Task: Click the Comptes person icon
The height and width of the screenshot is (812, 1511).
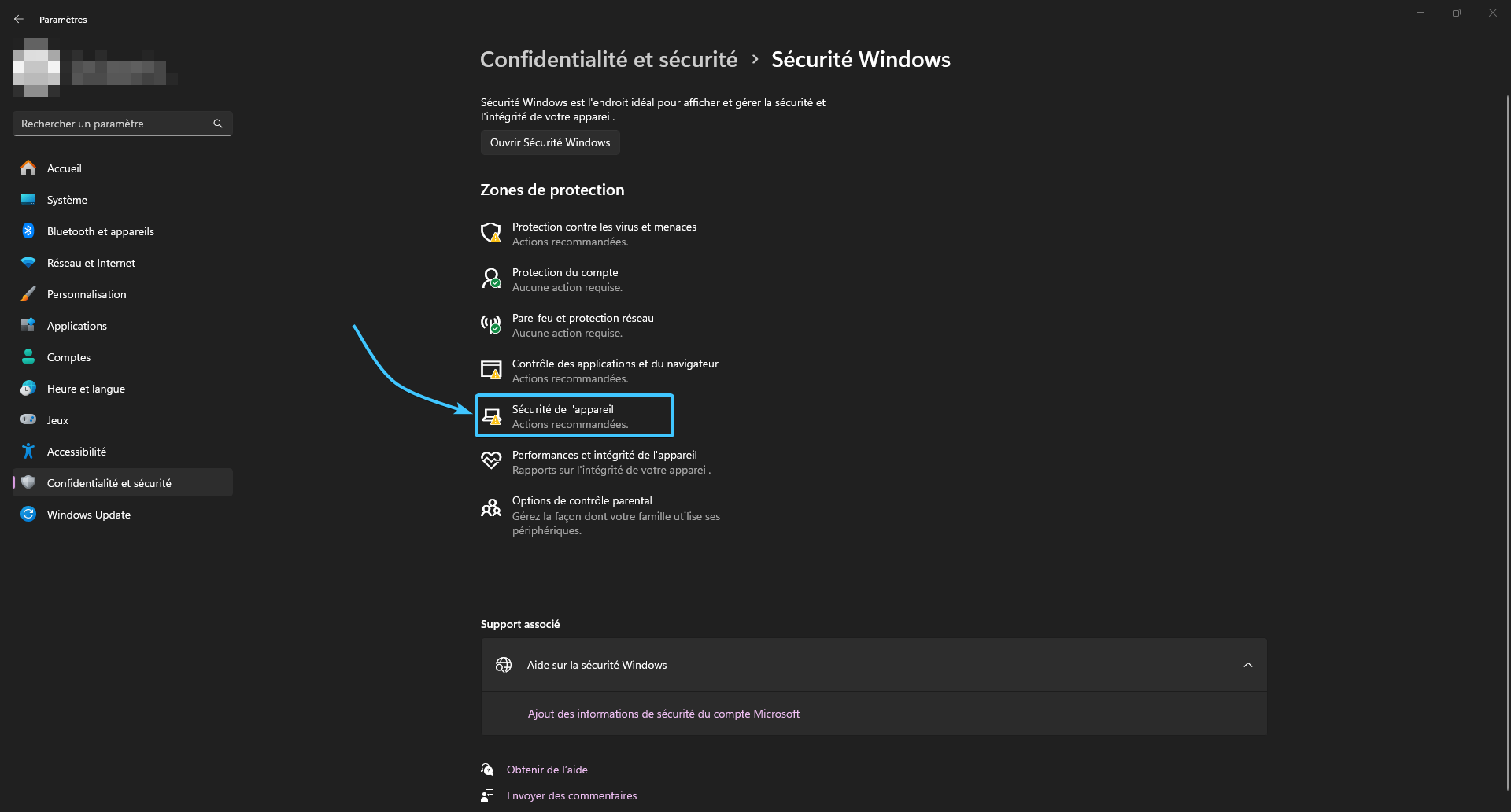Action: point(28,356)
